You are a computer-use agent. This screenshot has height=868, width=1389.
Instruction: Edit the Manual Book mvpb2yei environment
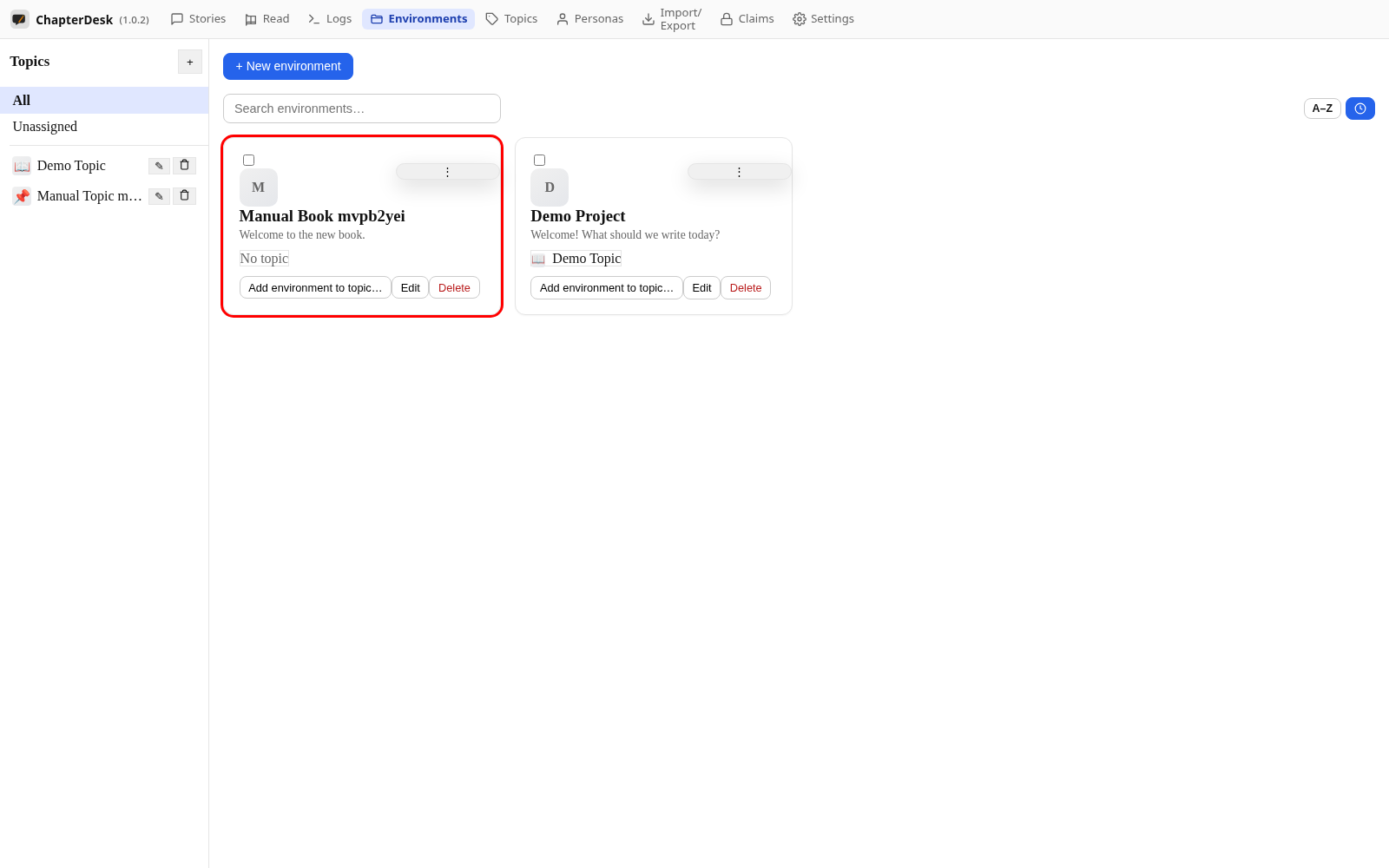(411, 287)
